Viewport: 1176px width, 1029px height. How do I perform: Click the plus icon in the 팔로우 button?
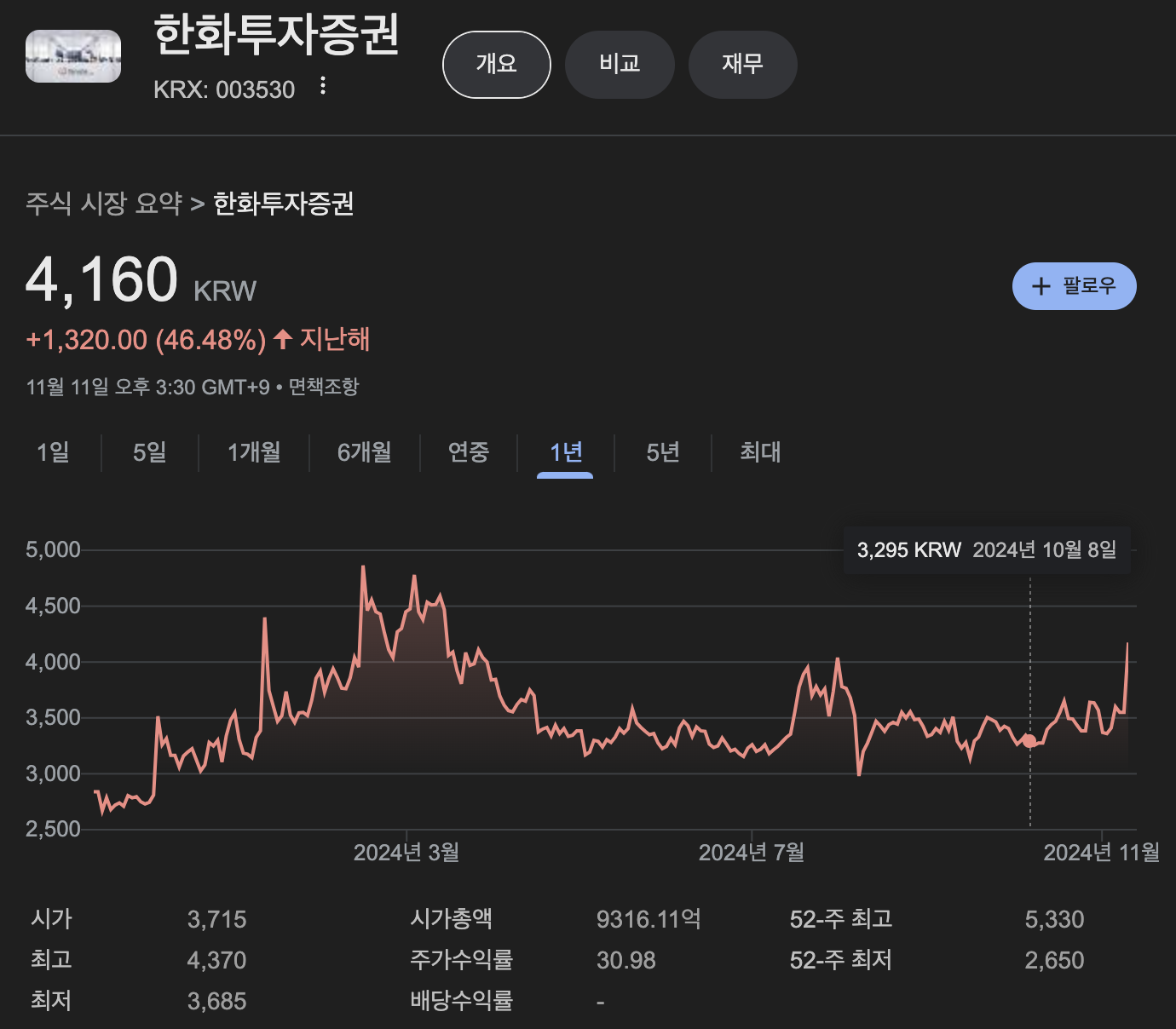(1041, 286)
